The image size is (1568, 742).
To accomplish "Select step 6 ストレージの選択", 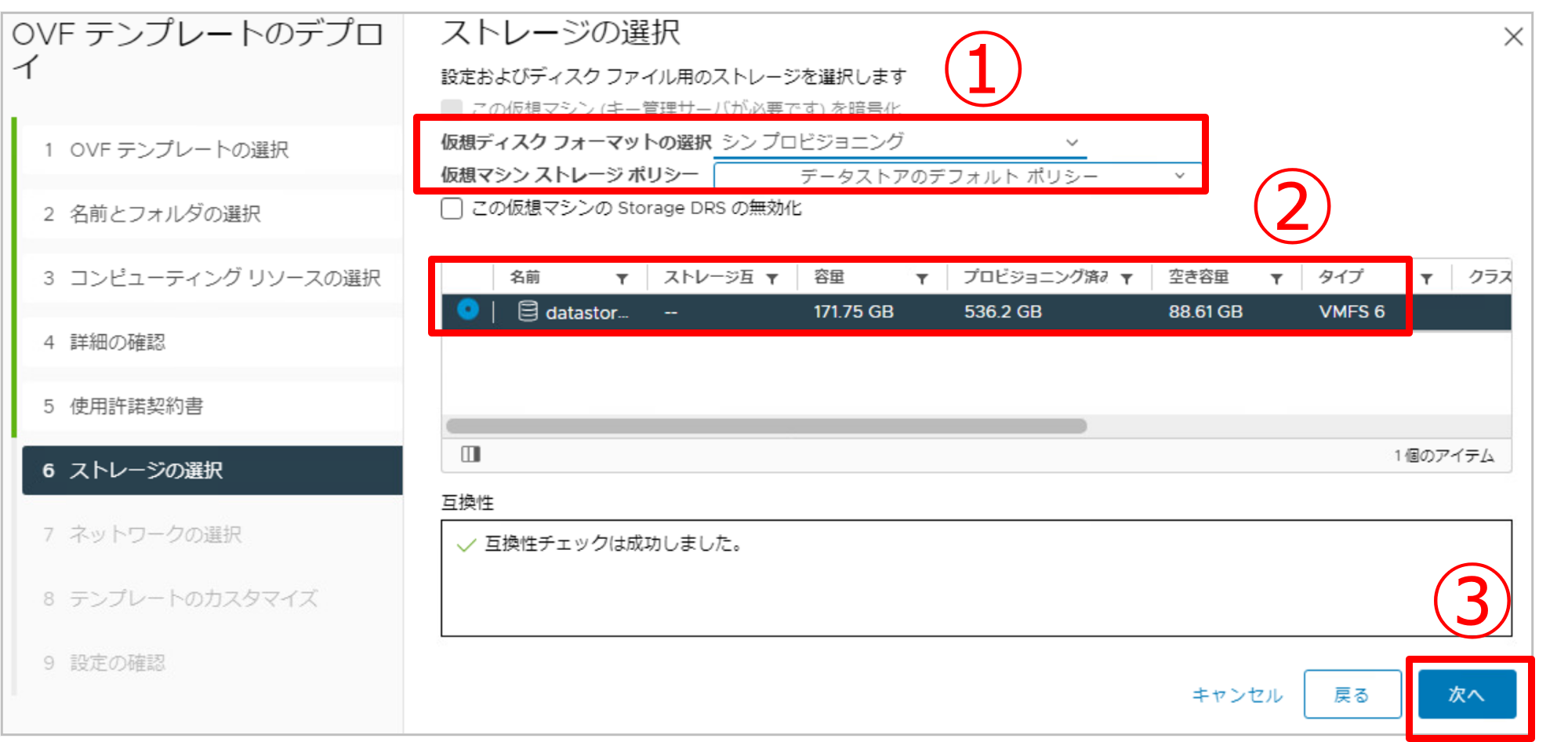I will tap(212, 471).
